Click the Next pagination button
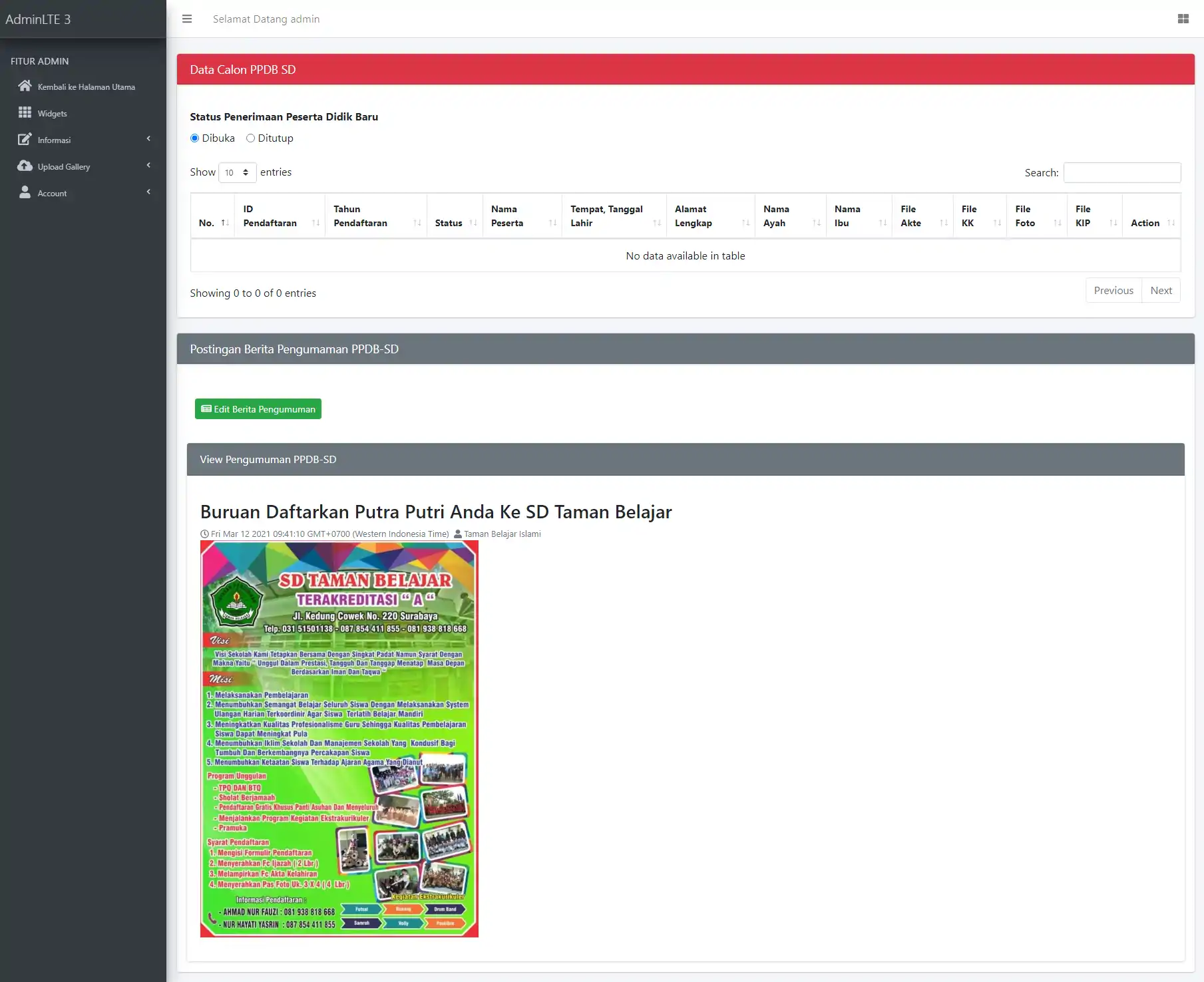The image size is (1204, 982). point(1161,290)
